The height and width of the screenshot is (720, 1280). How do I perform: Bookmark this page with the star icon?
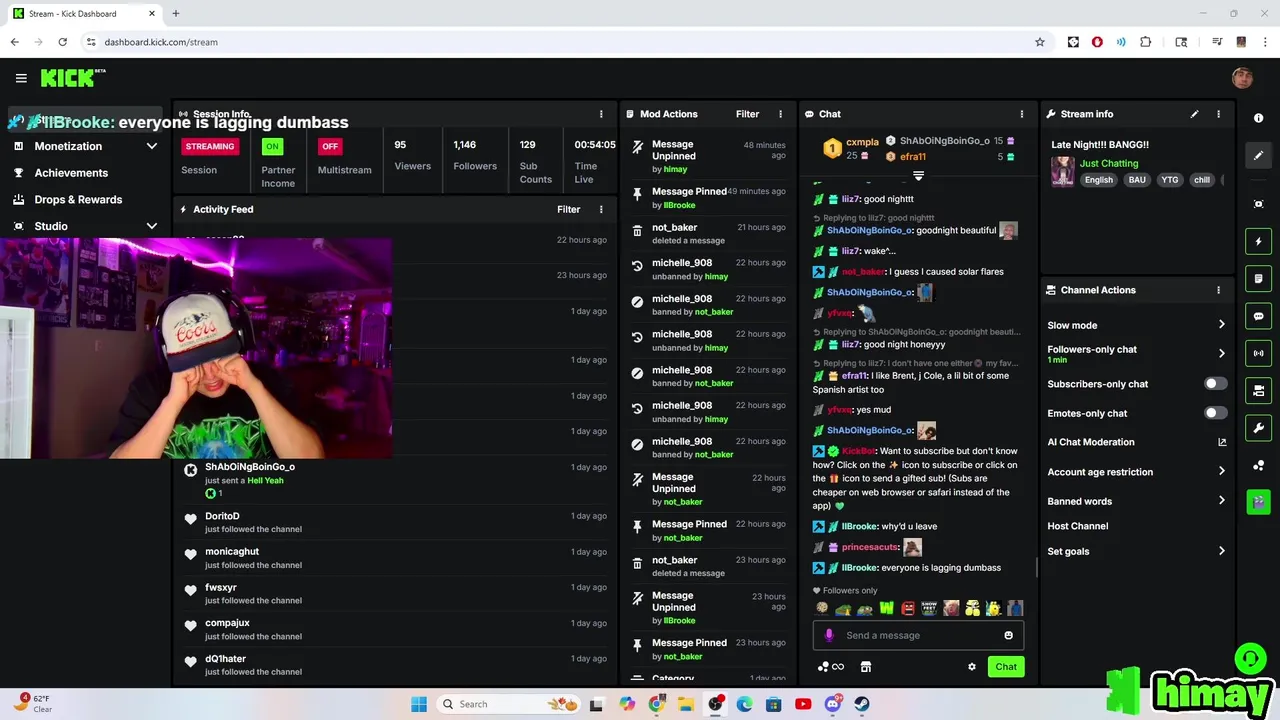pyautogui.click(x=1040, y=42)
